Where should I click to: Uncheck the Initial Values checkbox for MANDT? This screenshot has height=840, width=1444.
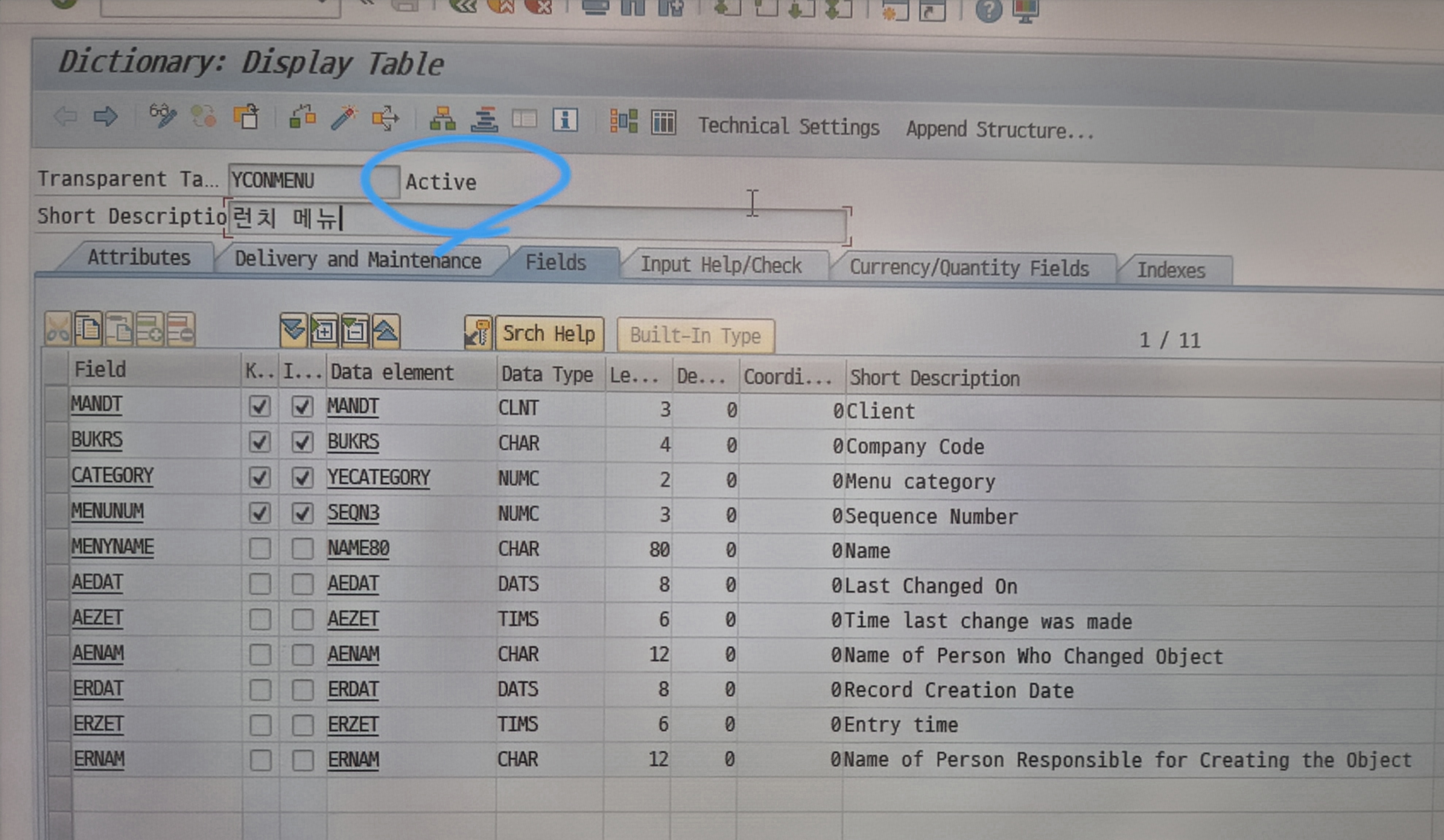[303, 407]
